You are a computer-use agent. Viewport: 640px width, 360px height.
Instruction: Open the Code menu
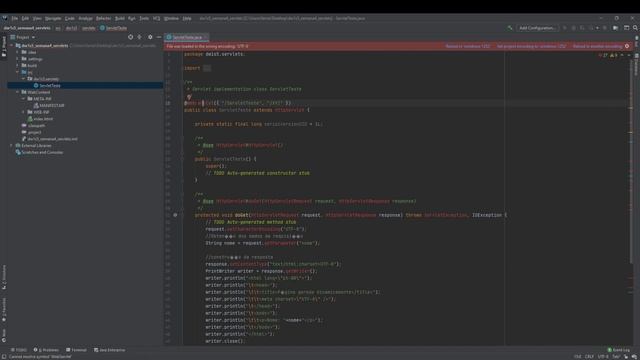click(x=70, y=18)
